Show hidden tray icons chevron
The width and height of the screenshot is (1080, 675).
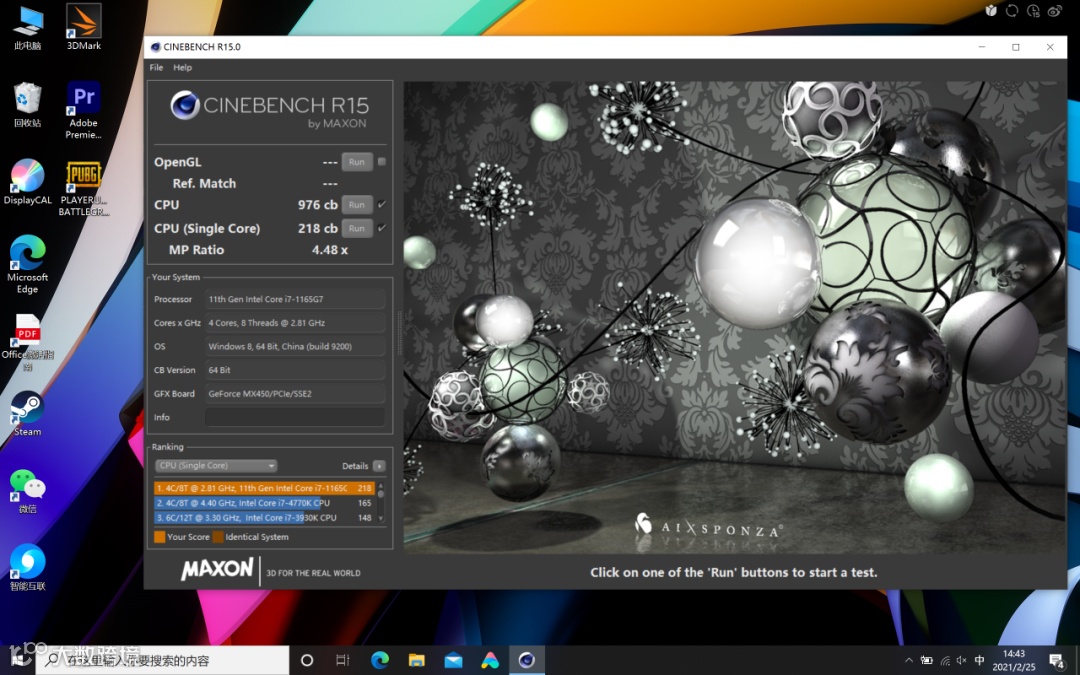tap(908, 661)
